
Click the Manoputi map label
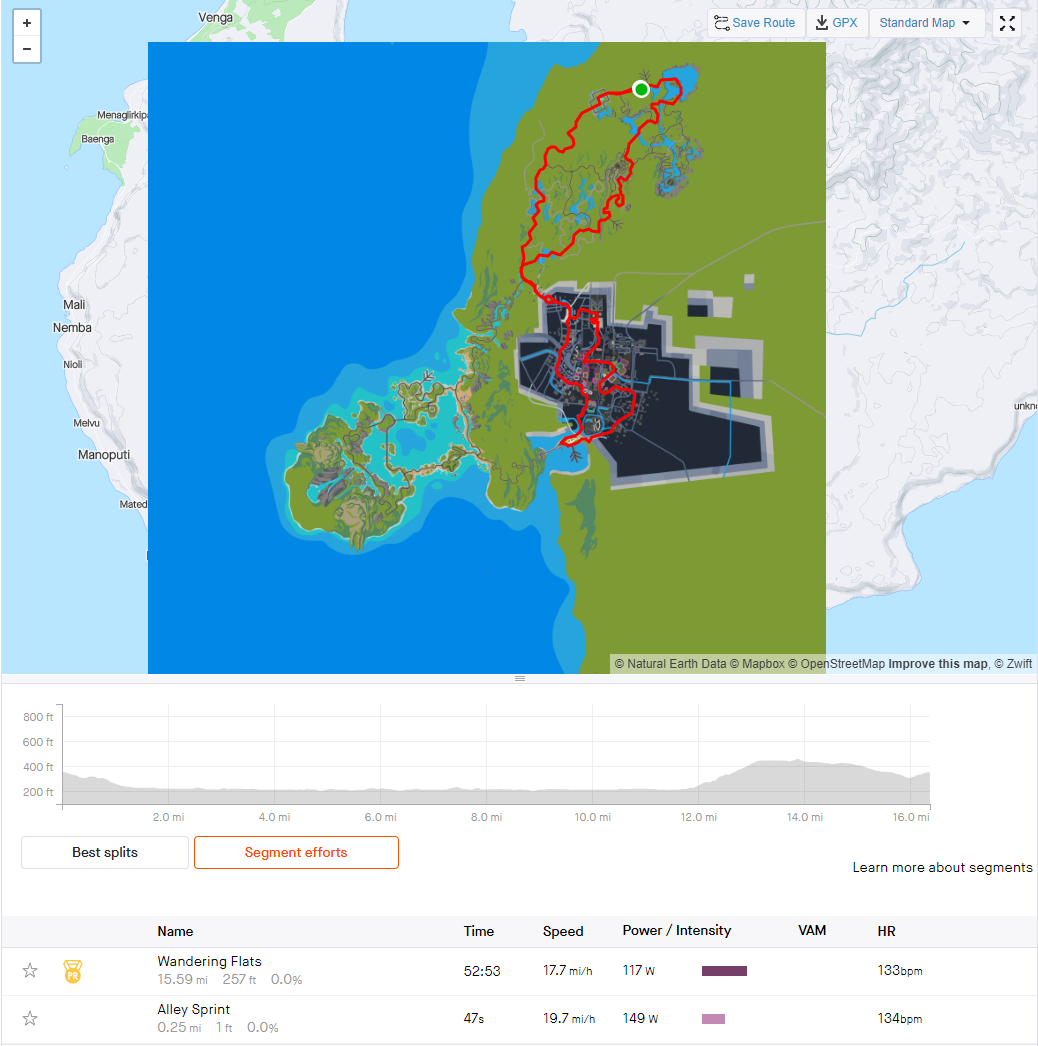coord(104,455)
